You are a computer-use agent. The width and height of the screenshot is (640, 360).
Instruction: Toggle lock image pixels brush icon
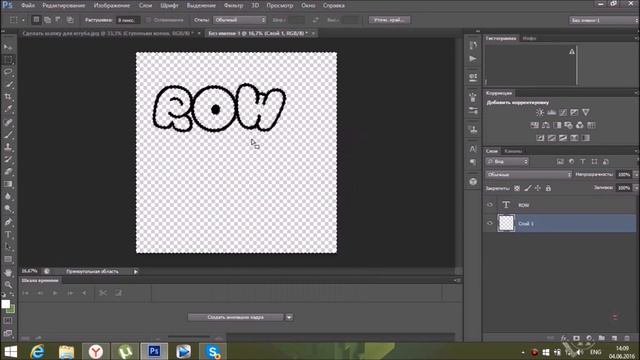coord(528,188)
